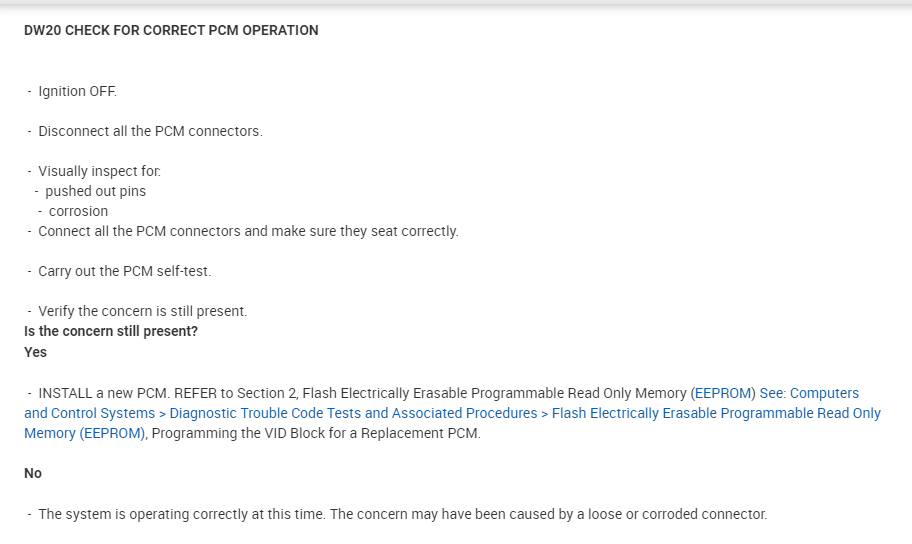Click the 'Memory (EEPROM)' link text
The height and width of the screenshot is (544, 912).
tap(85, 433)
